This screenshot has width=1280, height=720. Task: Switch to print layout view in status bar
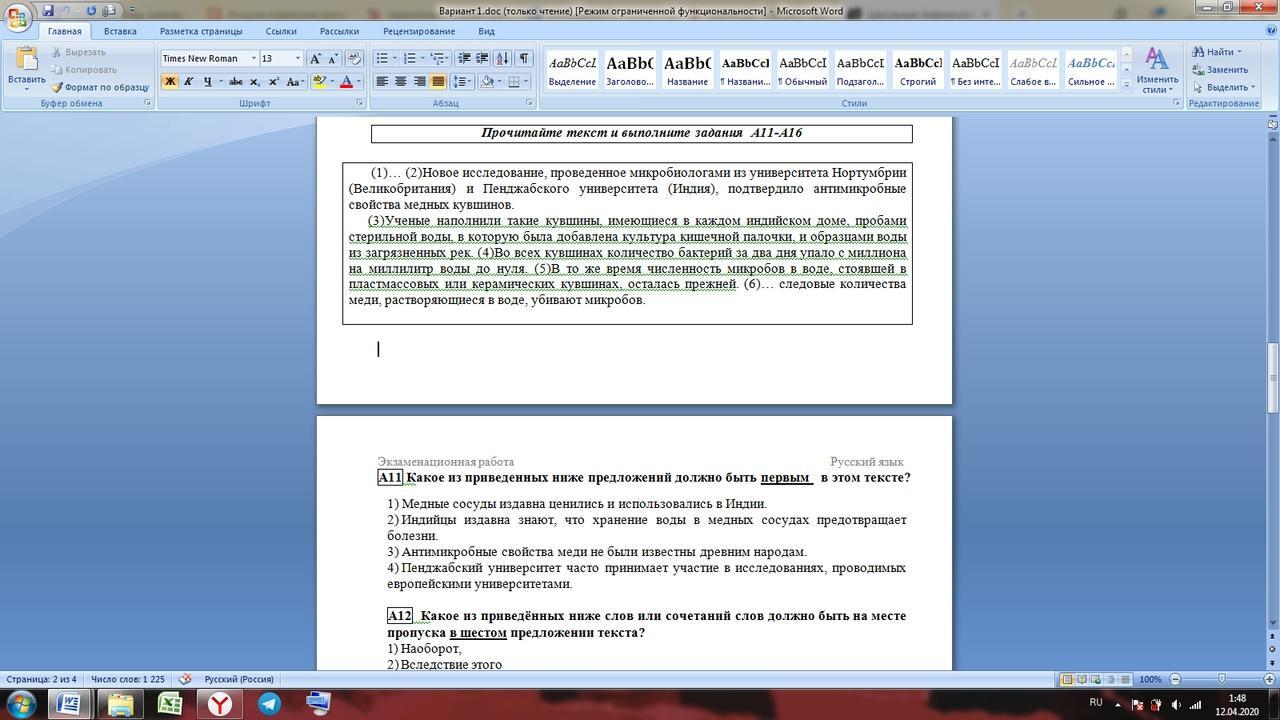(1067, 680)
